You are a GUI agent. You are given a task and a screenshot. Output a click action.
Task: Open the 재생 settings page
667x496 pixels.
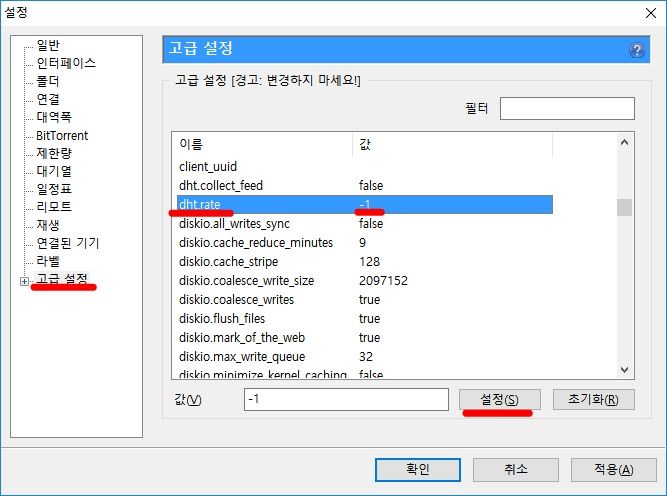coord(48,225)
